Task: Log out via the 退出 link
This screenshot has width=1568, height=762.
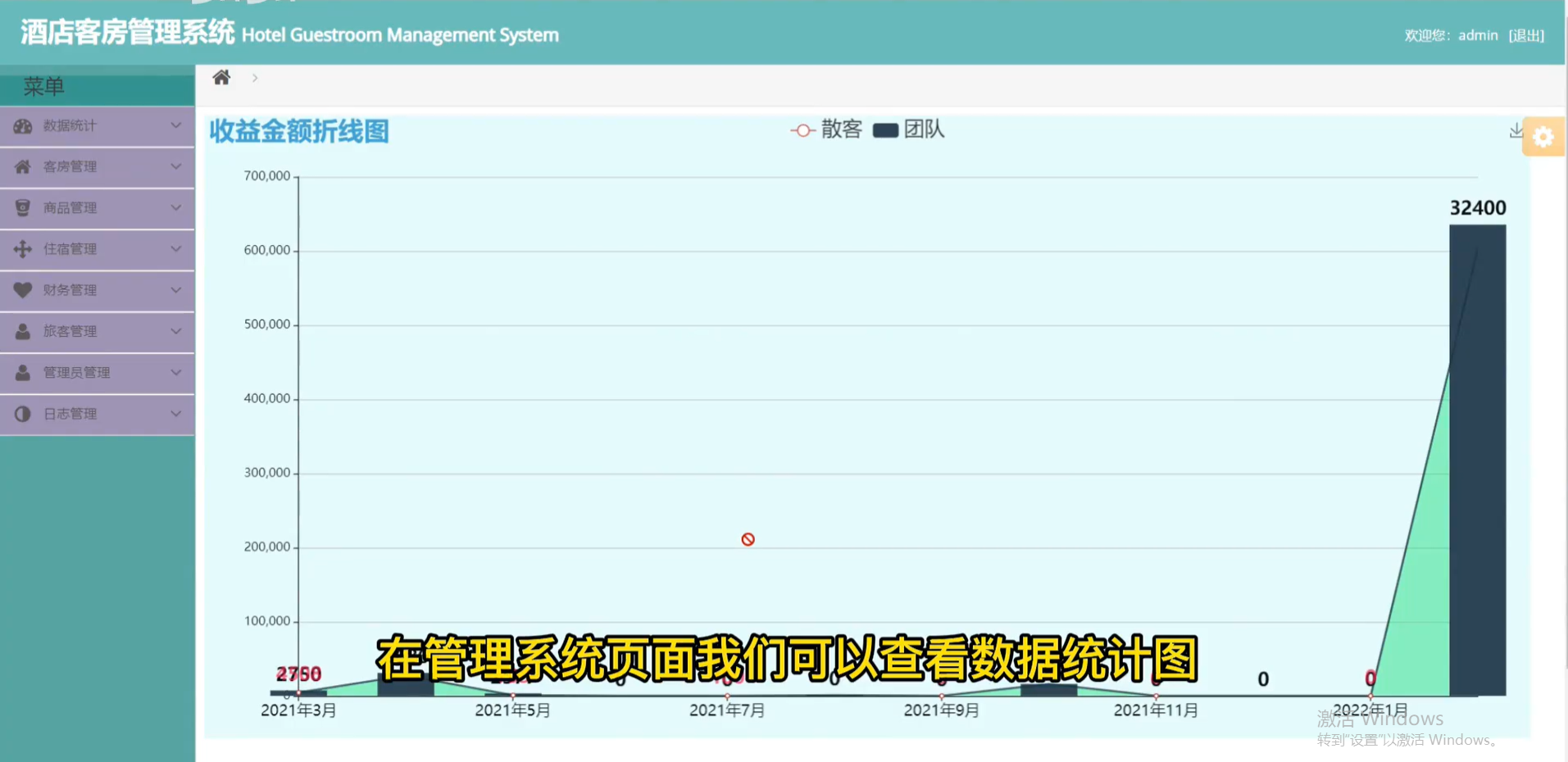Action: click(x=1526, y=35)
